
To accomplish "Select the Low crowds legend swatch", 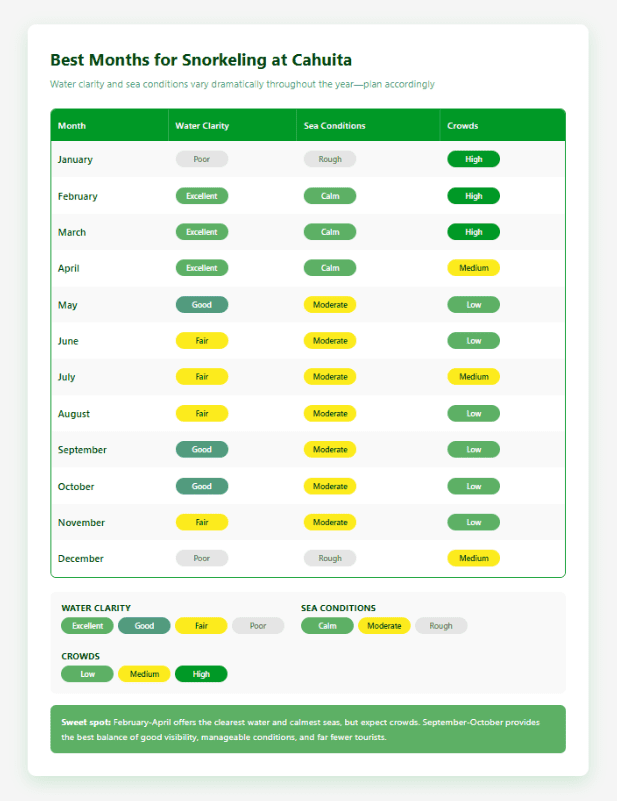I will [x=87, y=674].
